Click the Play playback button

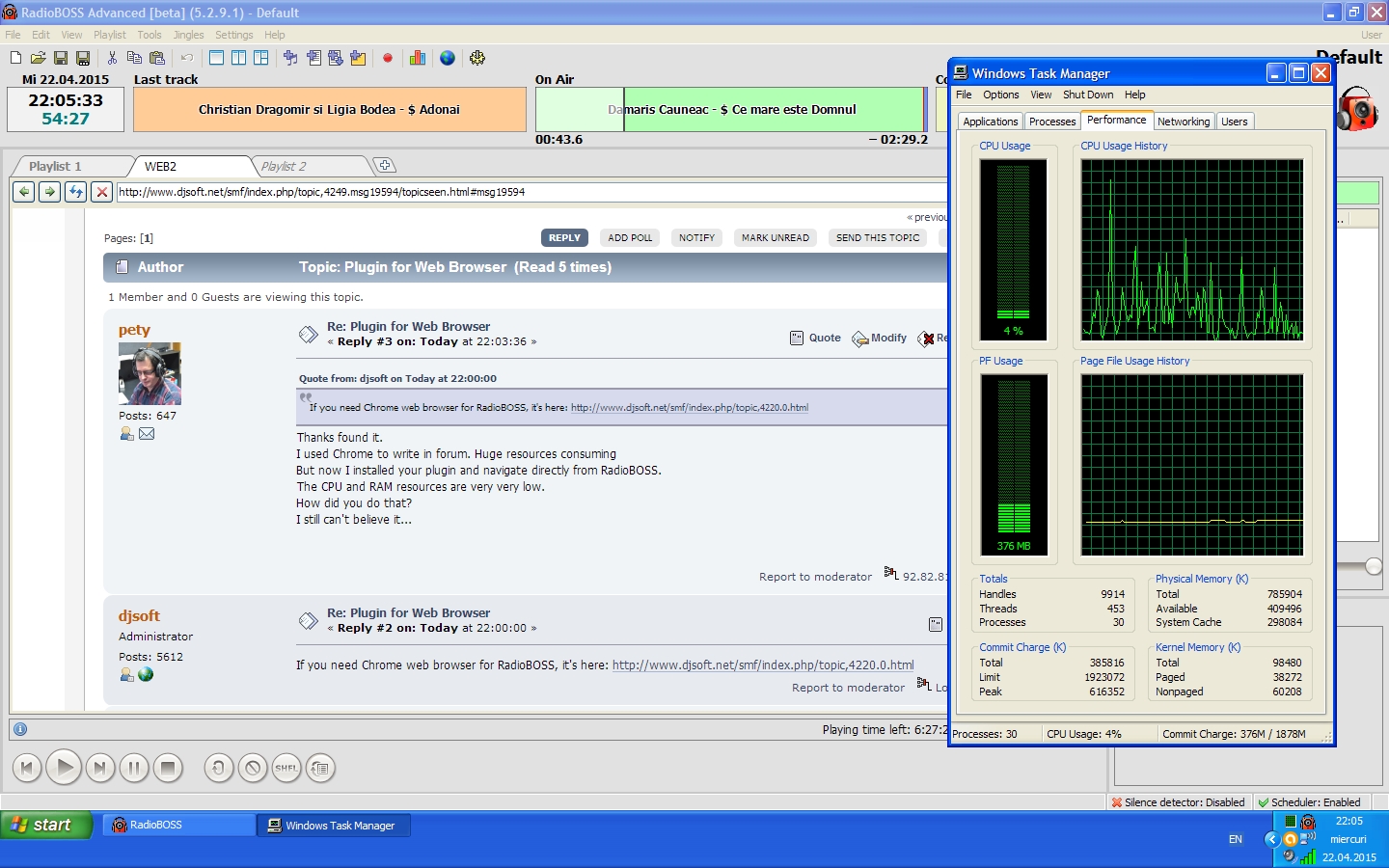pyautogui.click(x=64, y=768)
